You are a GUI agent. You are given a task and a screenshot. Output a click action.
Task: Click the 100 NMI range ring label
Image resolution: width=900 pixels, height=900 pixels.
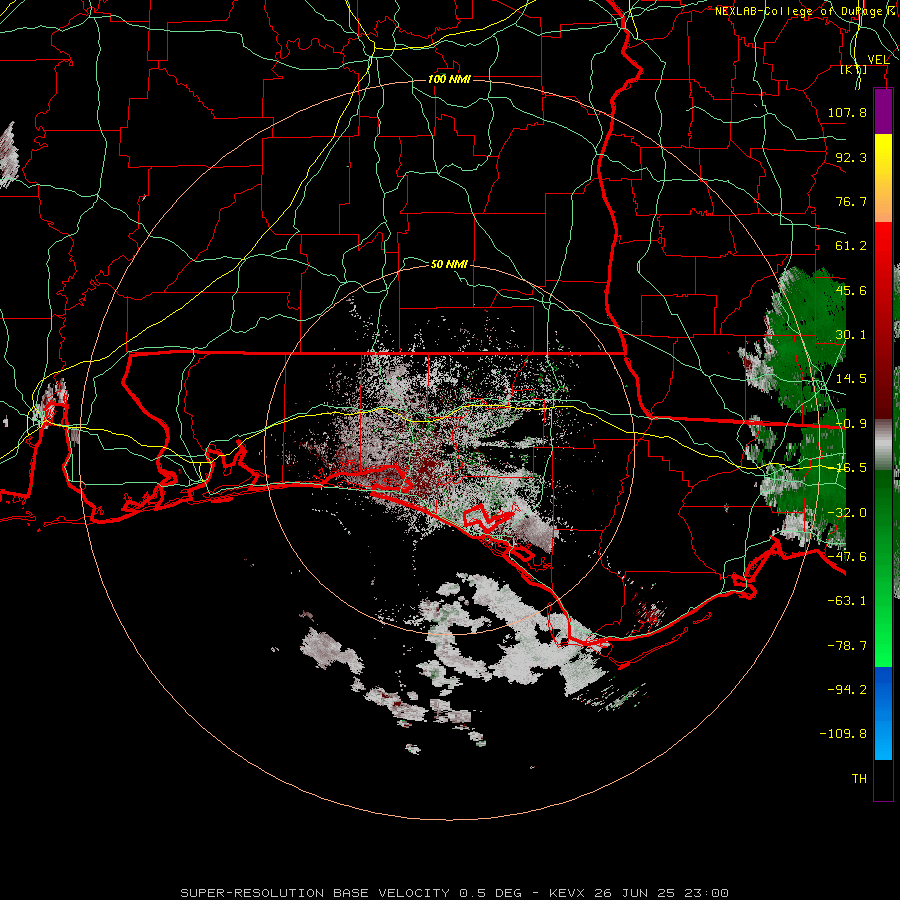(x=449, y=79)
